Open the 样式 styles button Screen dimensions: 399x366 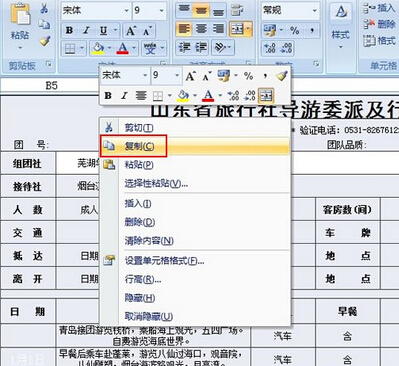click(x=340, y=25)
